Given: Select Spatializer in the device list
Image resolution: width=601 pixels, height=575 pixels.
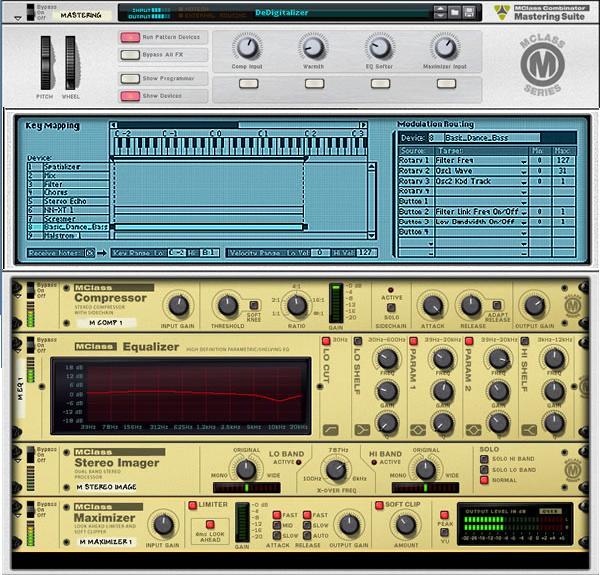Looking at the screenshot, I should 68,167.
